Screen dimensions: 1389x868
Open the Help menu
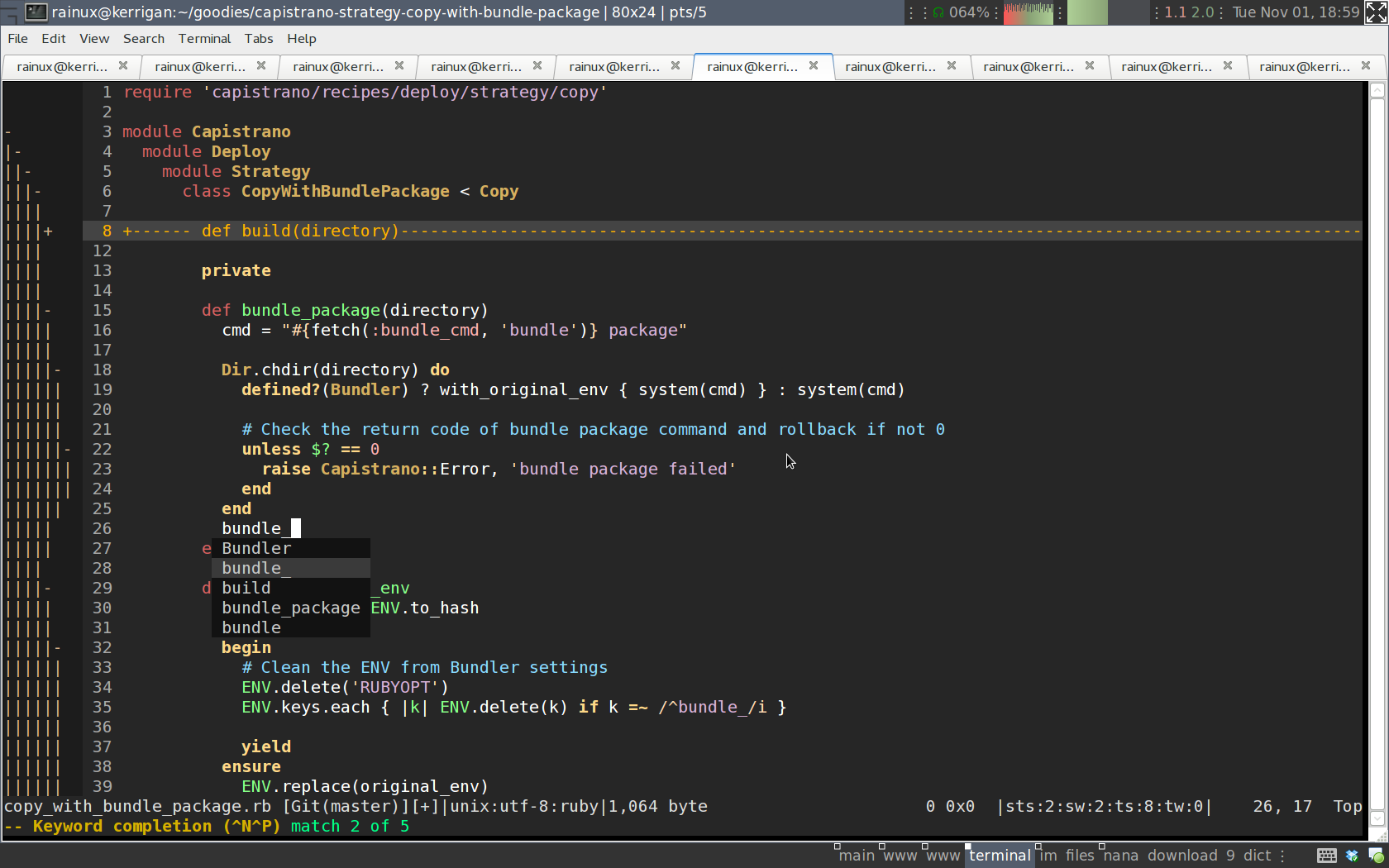coord(302,38)
